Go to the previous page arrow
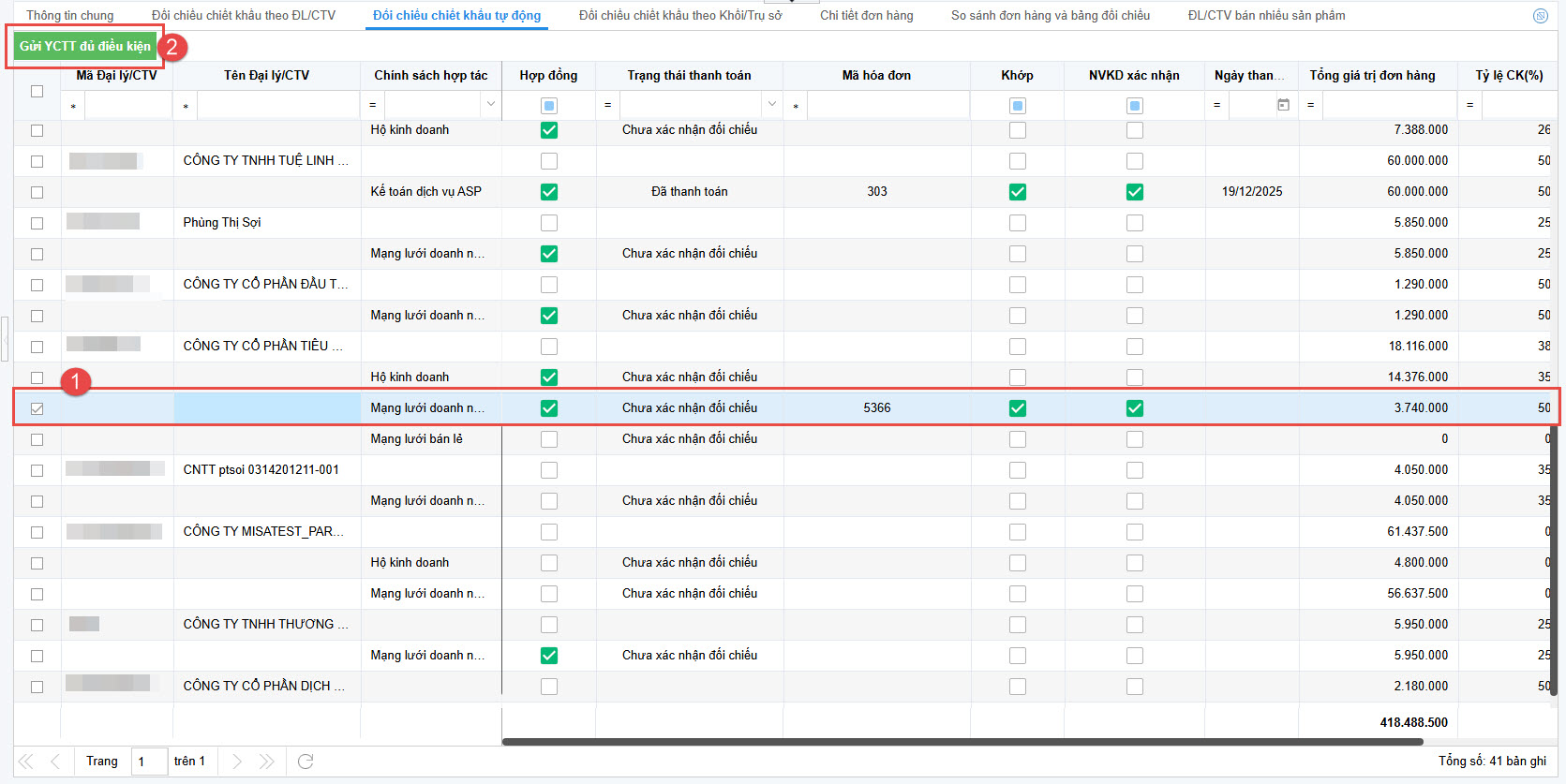Viewport: 1566px width, 784px height. pos(55,762)
